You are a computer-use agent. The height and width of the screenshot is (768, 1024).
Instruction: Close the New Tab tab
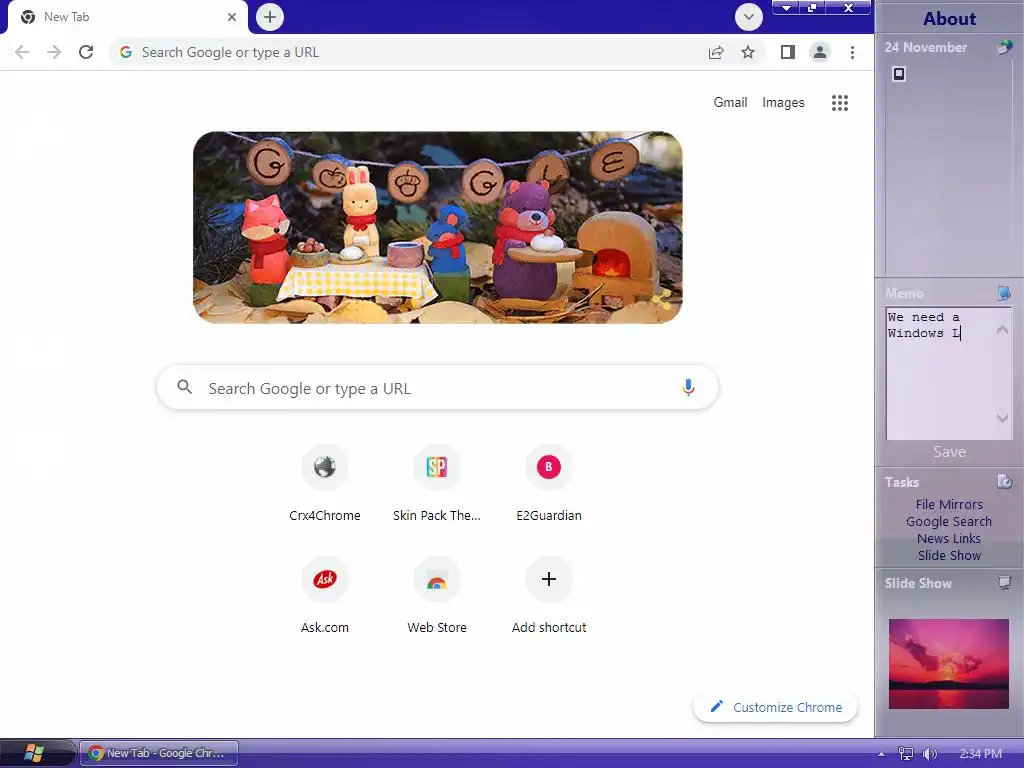point(232,17)
